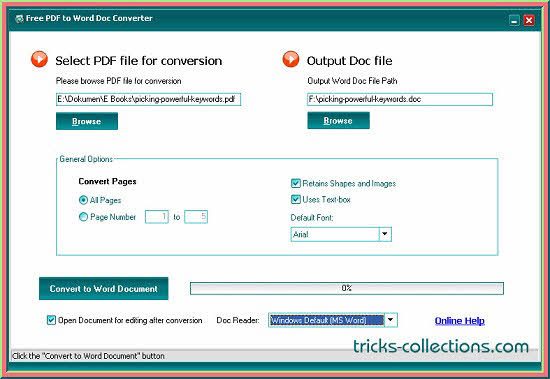
Task: Select the All Pages radio button
Action: 83,200
